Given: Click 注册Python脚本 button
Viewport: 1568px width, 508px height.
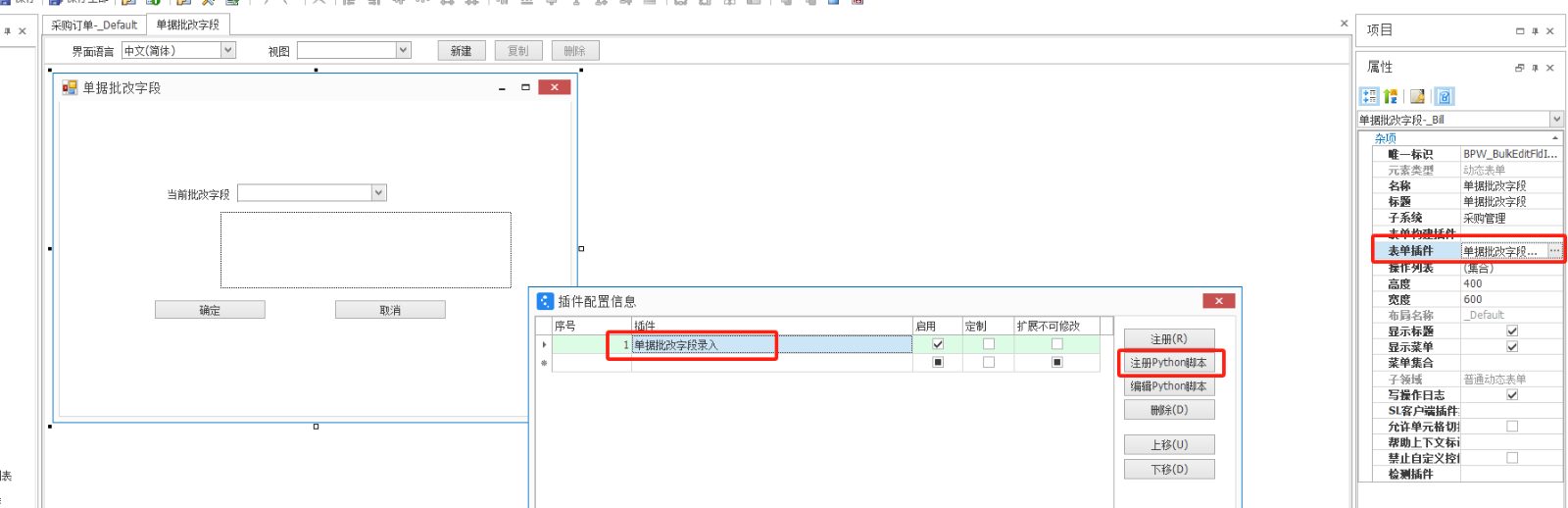Looking at the screenshot, I should click(x=1169, y=363).
